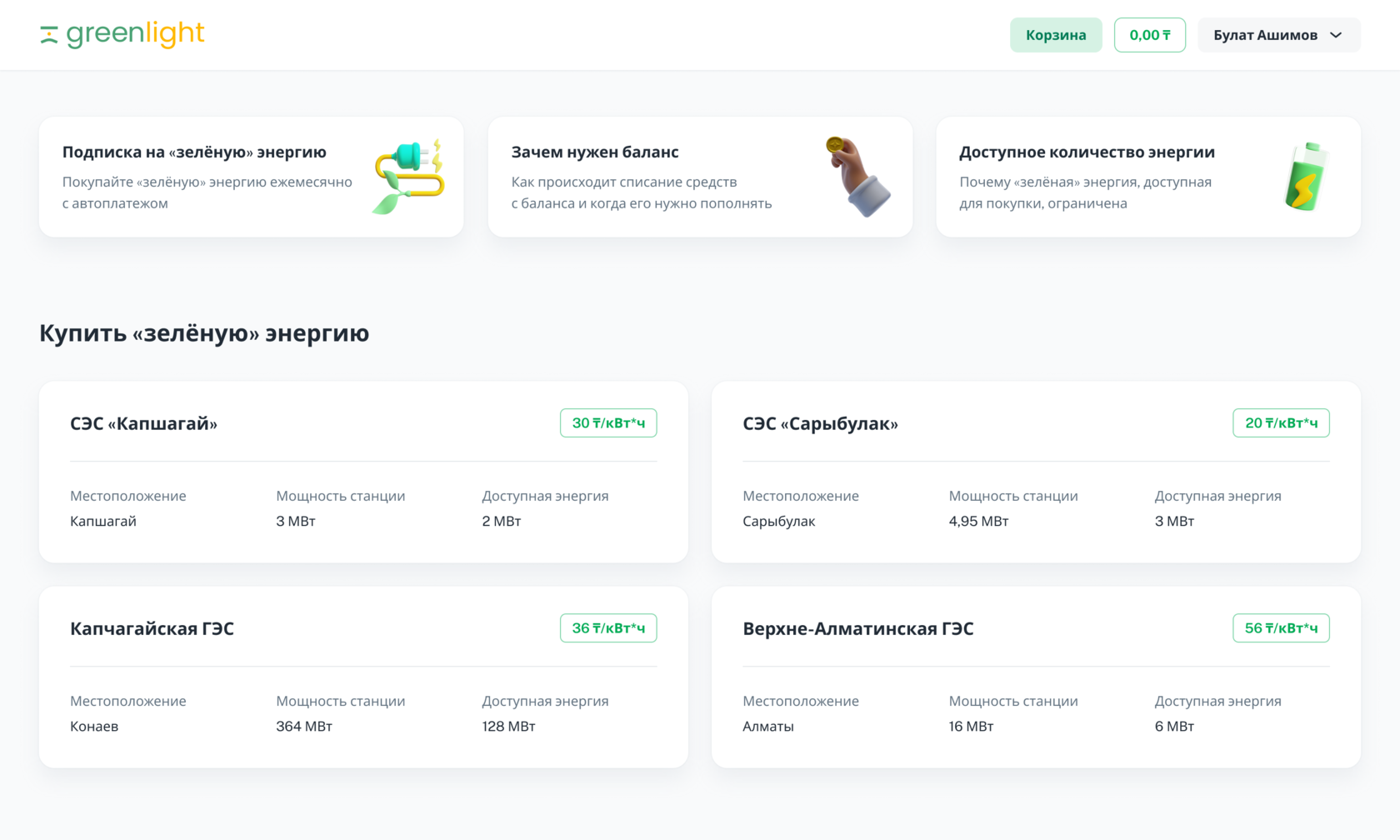Click the 0,00 ₸ balance button
The height and width of the screenshot is (840, 1400).
point(1149,35)
